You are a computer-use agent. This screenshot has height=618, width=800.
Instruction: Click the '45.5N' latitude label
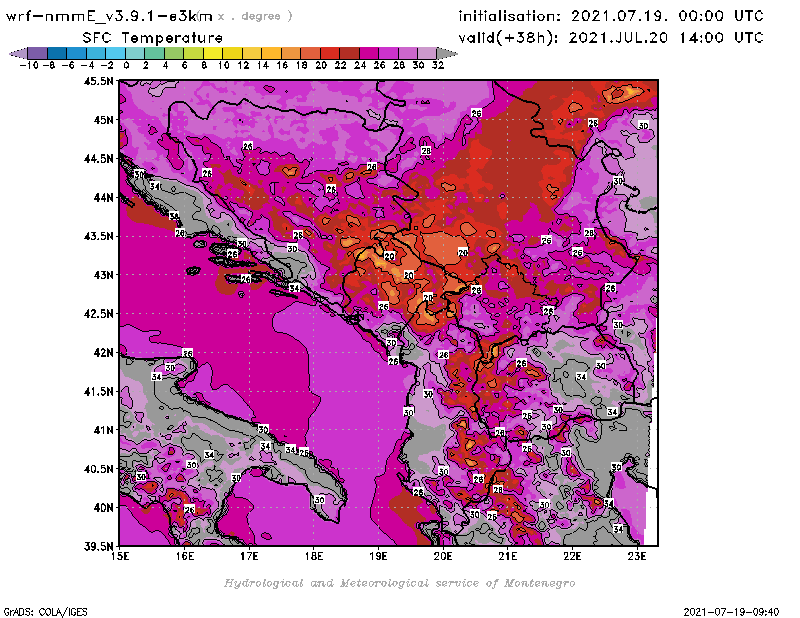coord(98,81)
